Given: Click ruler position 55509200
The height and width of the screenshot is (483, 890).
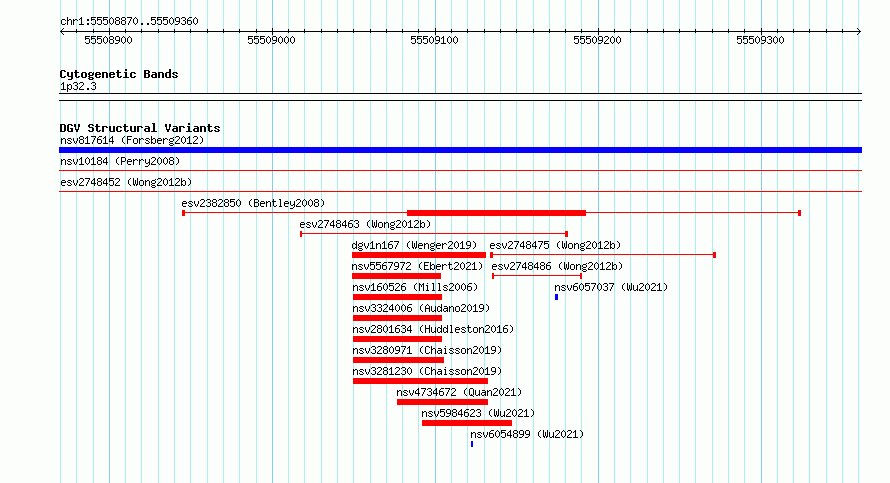Looking at the screenshot, I should coord(597,40).
